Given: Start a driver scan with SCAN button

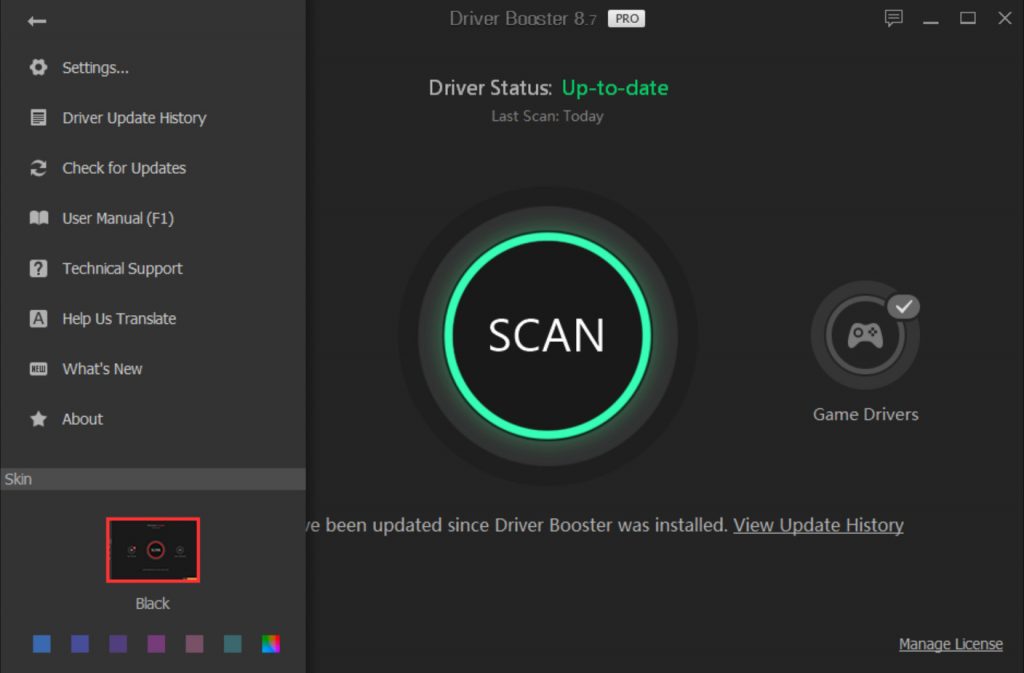Looking at the screenshot, I should (547, 335).
